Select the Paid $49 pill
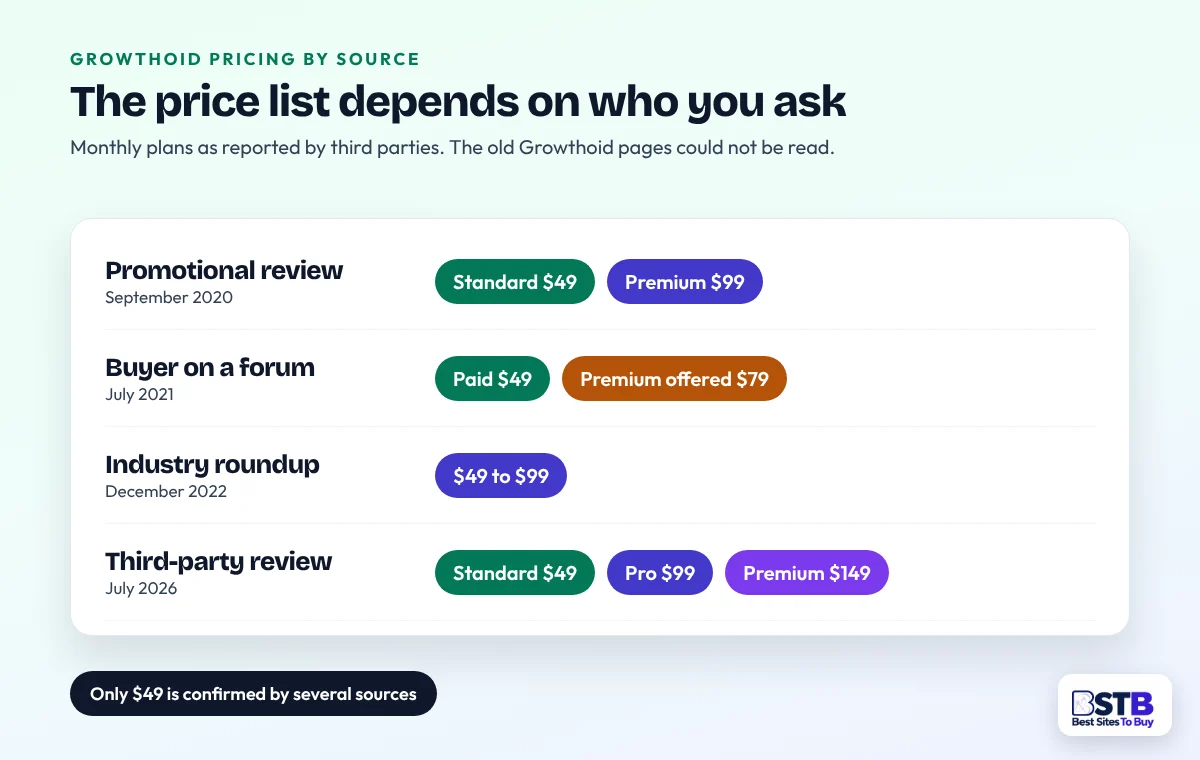This screenshot has height=760, width=1200. coord(492,379)
